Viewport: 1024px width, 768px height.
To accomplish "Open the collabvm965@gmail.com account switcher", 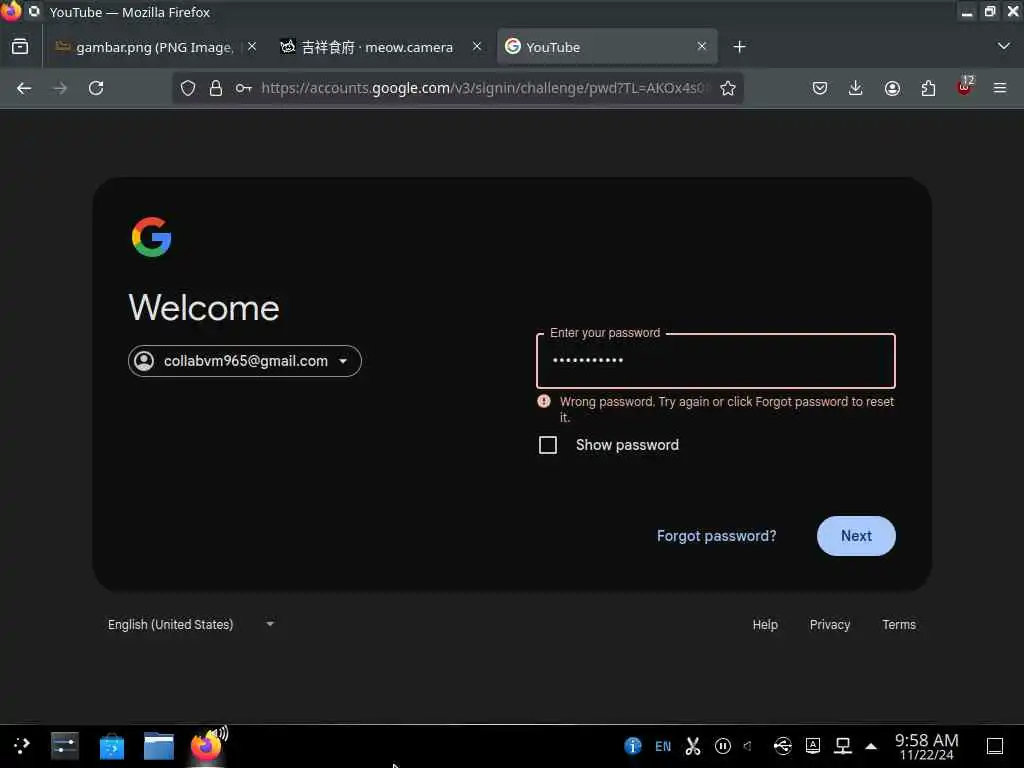I will (x=245, y=361).
